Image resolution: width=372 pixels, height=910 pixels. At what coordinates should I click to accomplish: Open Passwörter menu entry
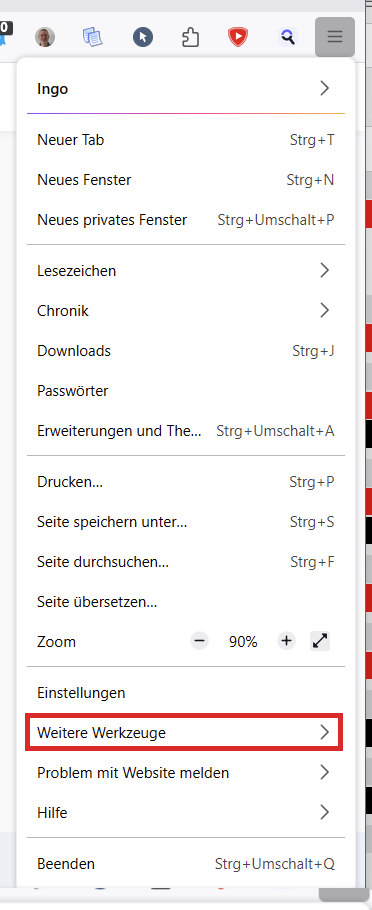(186, 391)
